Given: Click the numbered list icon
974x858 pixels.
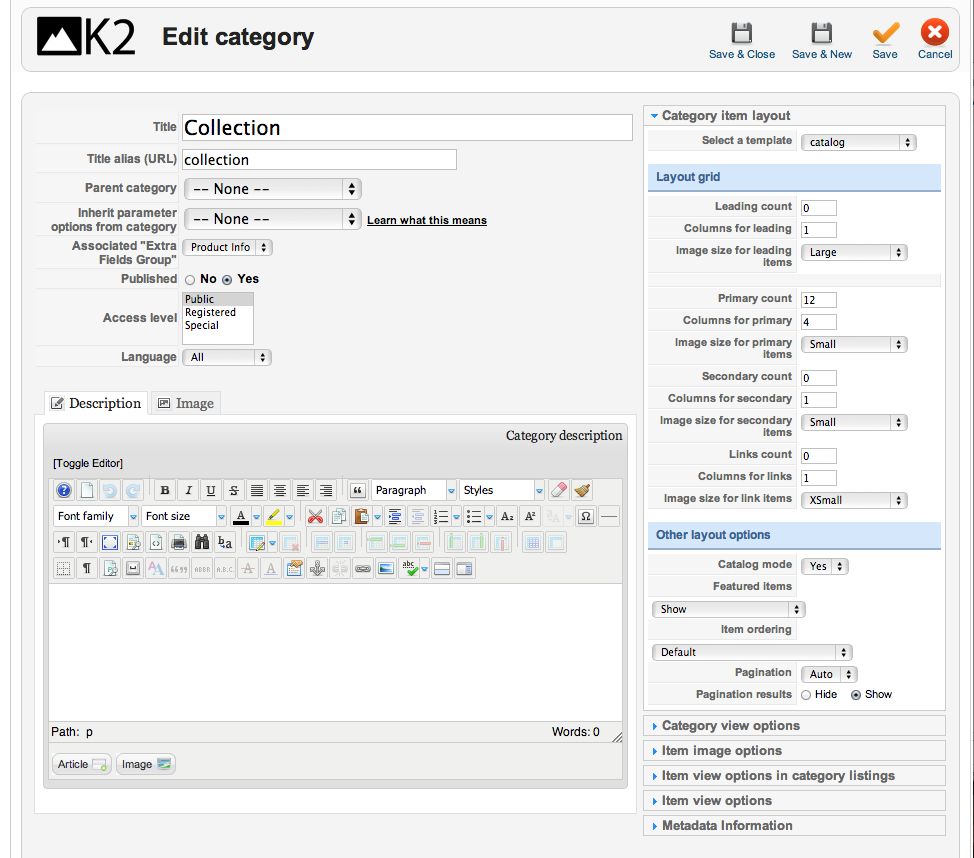Looking at the screenshot, I should pos(441,516).
